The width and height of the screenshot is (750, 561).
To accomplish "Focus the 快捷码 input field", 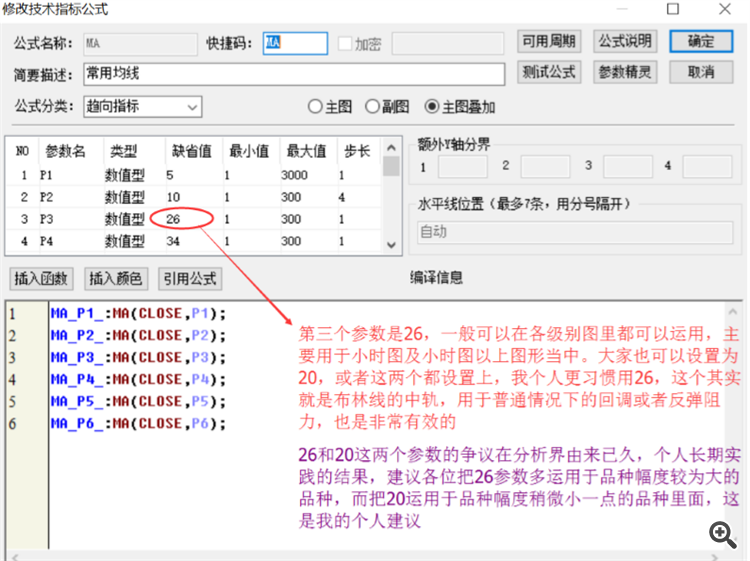I will [295, 44].
